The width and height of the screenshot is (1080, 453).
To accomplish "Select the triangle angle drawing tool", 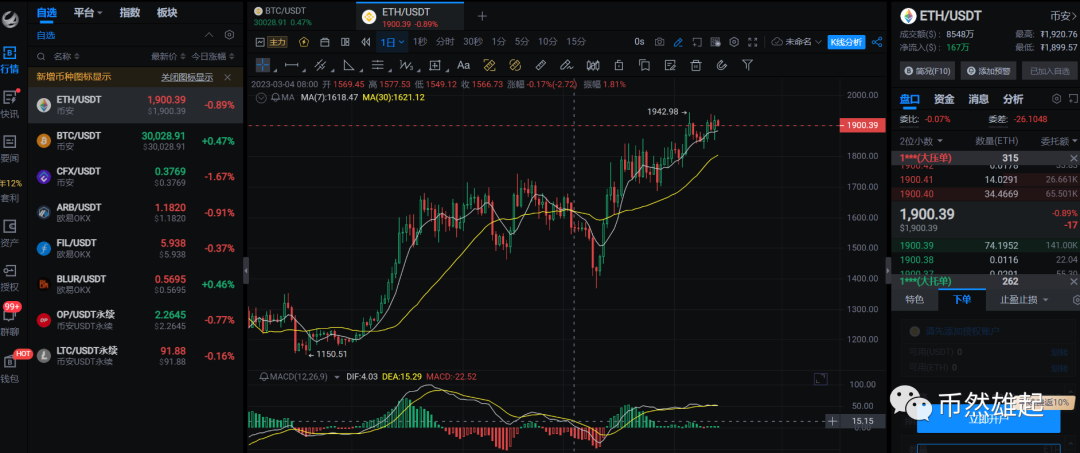I will [x=349, y=65].
